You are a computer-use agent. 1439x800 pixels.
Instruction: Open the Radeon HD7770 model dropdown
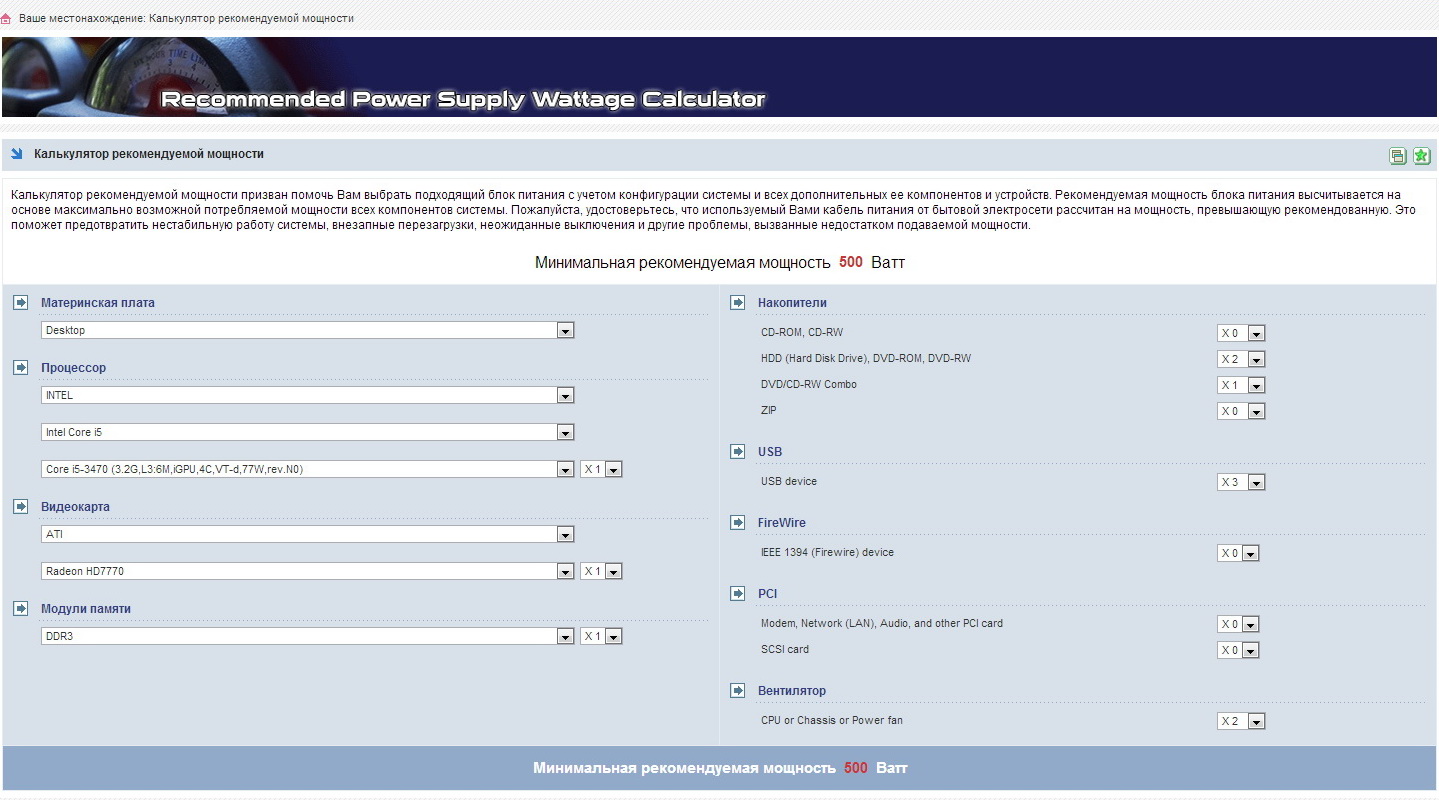pyautogui.click(x=308, y=571)
